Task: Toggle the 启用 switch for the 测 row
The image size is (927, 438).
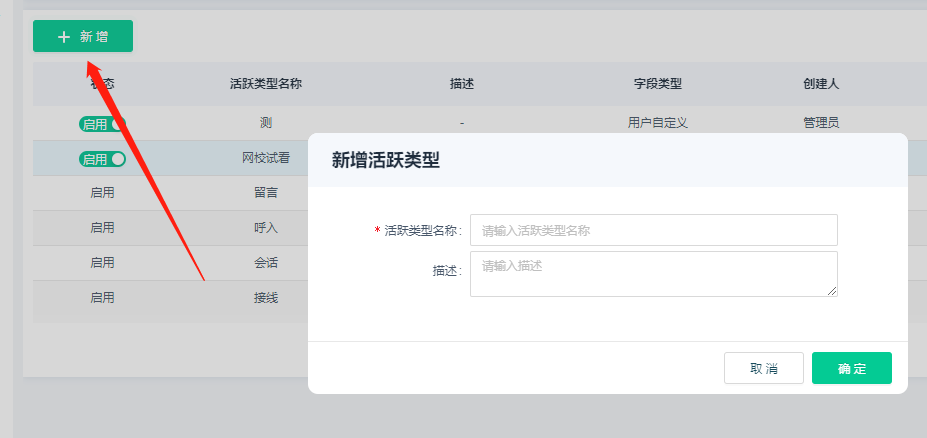Action: pyautogui.click(x=102, y=124)
